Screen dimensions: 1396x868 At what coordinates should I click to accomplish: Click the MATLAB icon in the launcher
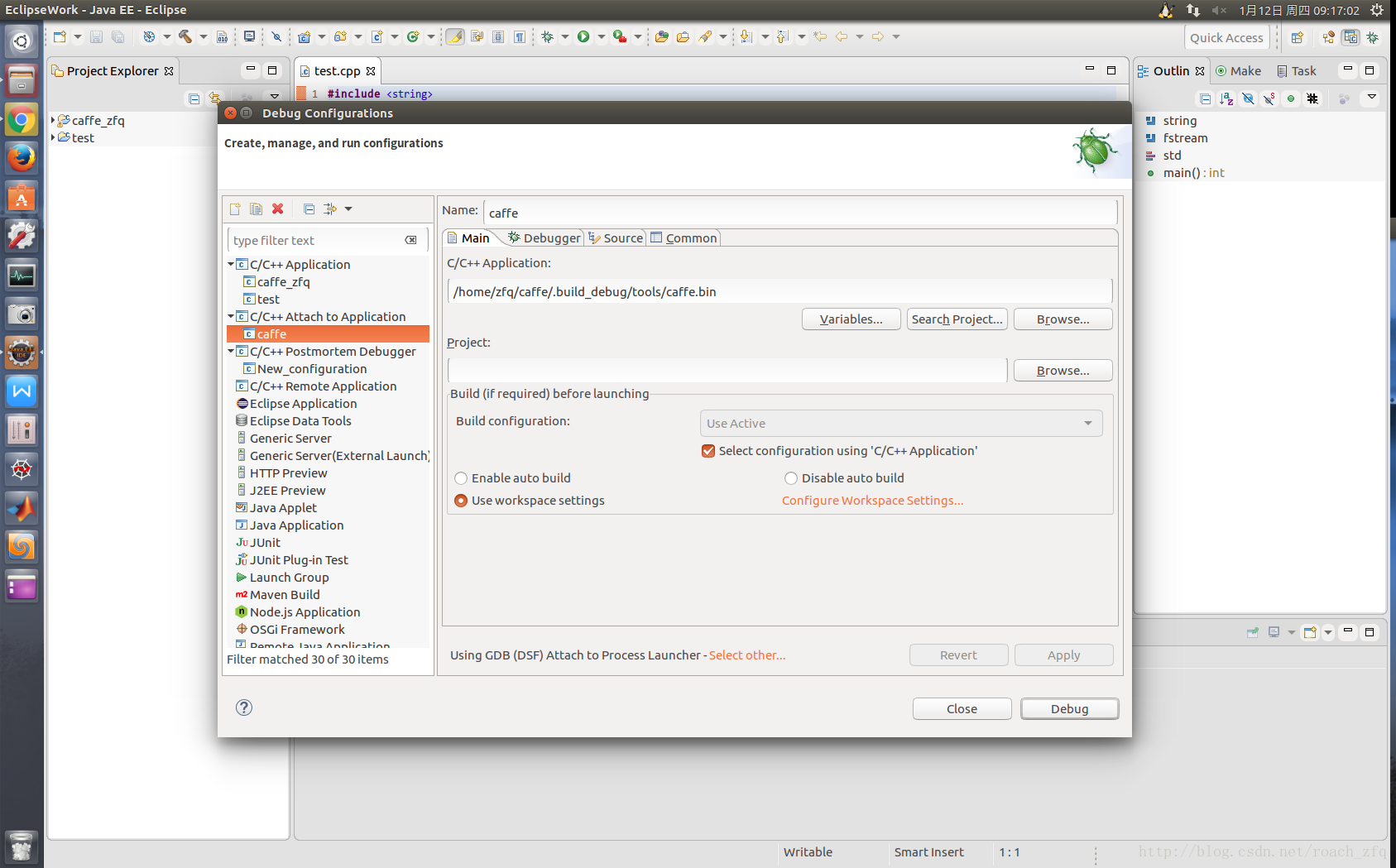pos(22,507)
